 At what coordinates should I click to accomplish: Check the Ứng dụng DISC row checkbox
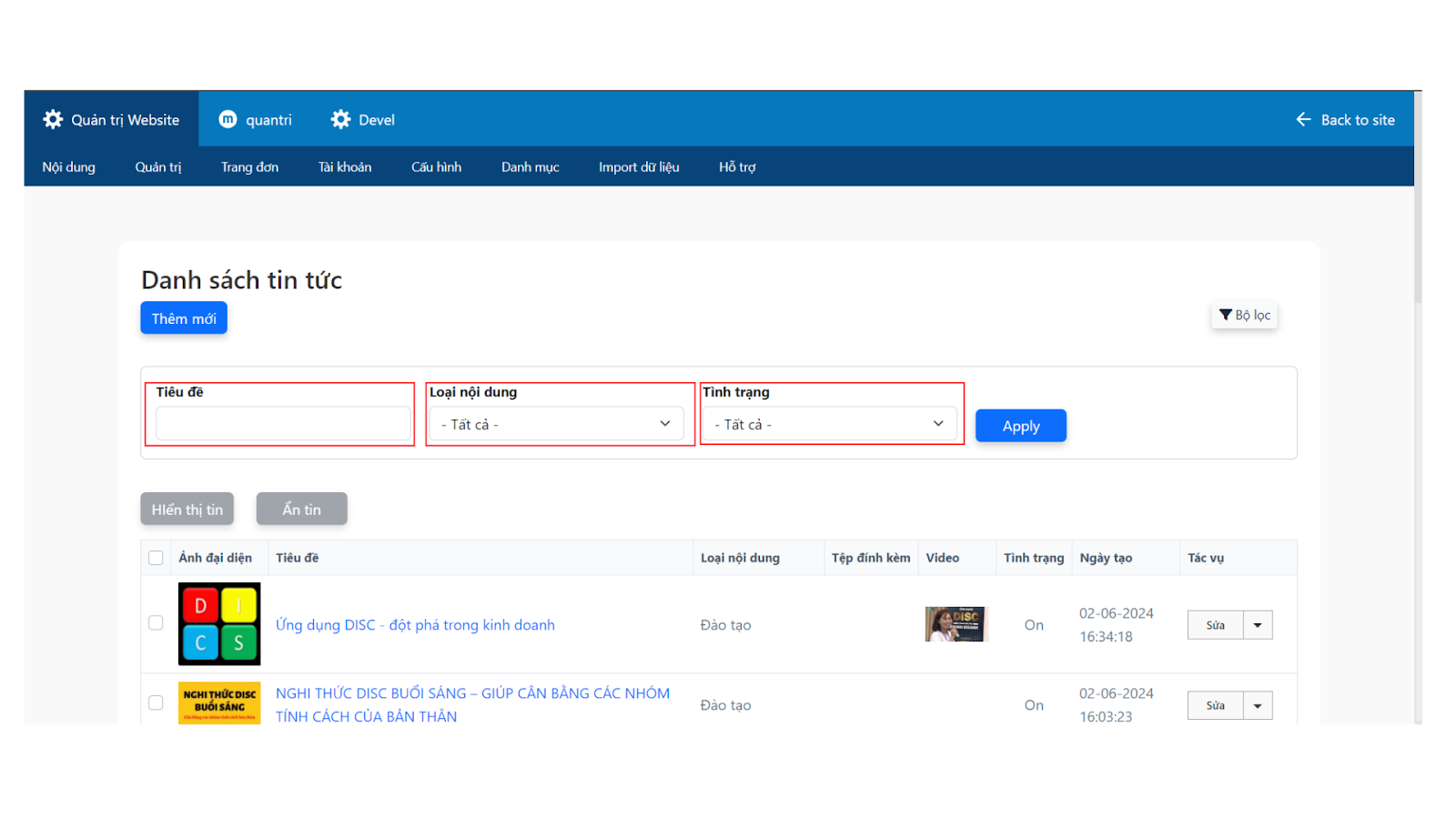coord(156,623)
